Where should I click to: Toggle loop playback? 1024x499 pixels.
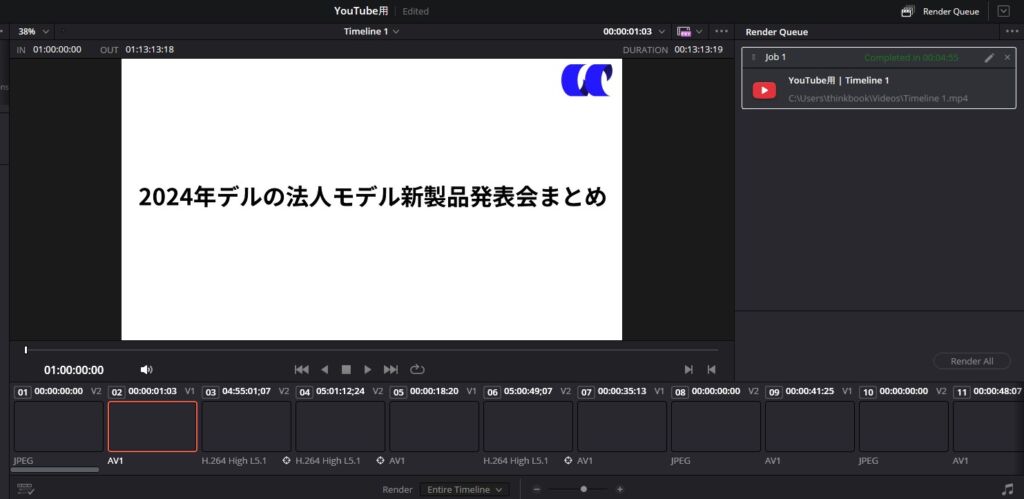[417, 370]
